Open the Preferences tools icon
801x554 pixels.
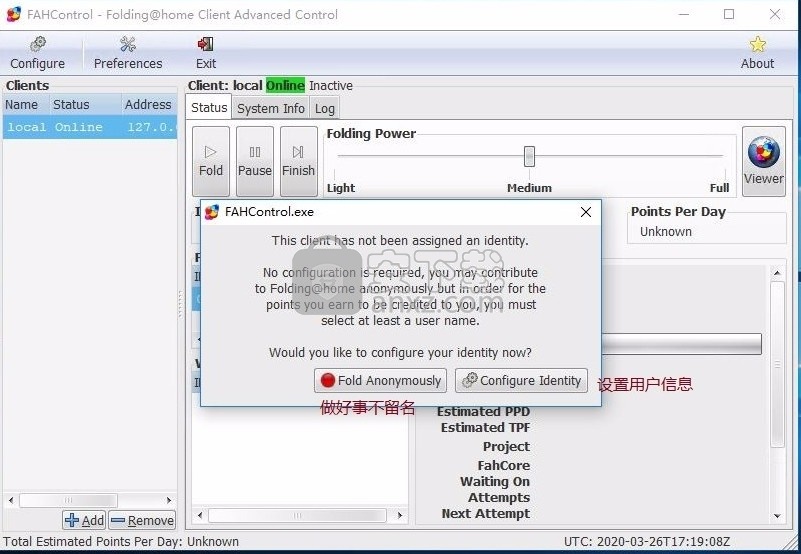[x=128, y=44]
